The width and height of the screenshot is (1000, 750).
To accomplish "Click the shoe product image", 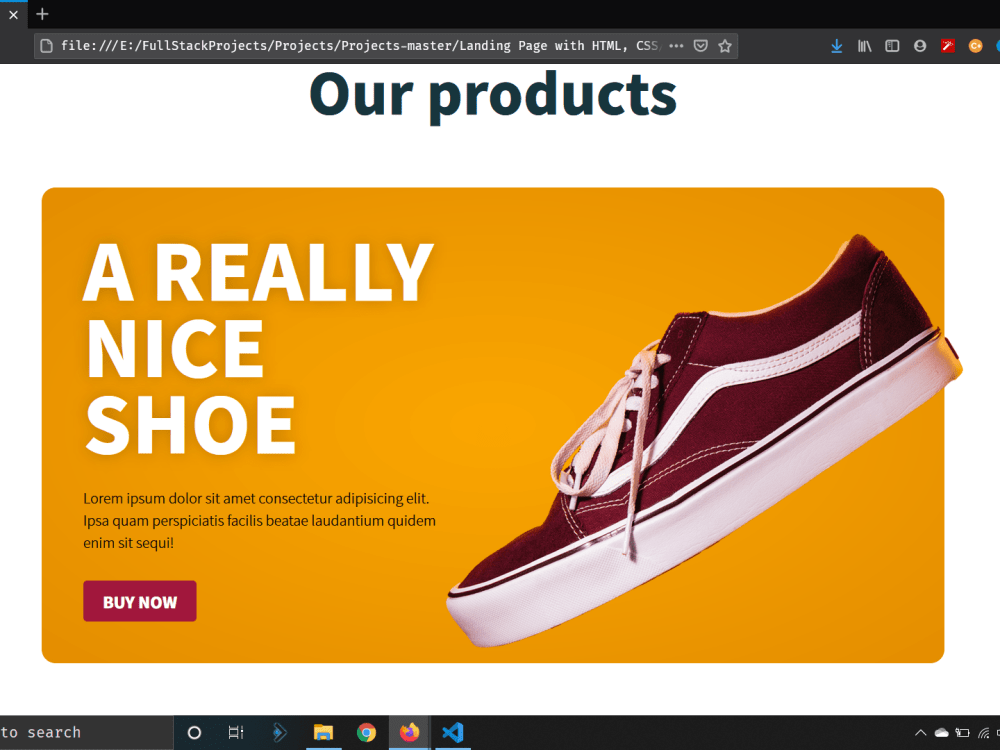I will tap(705, 440).
